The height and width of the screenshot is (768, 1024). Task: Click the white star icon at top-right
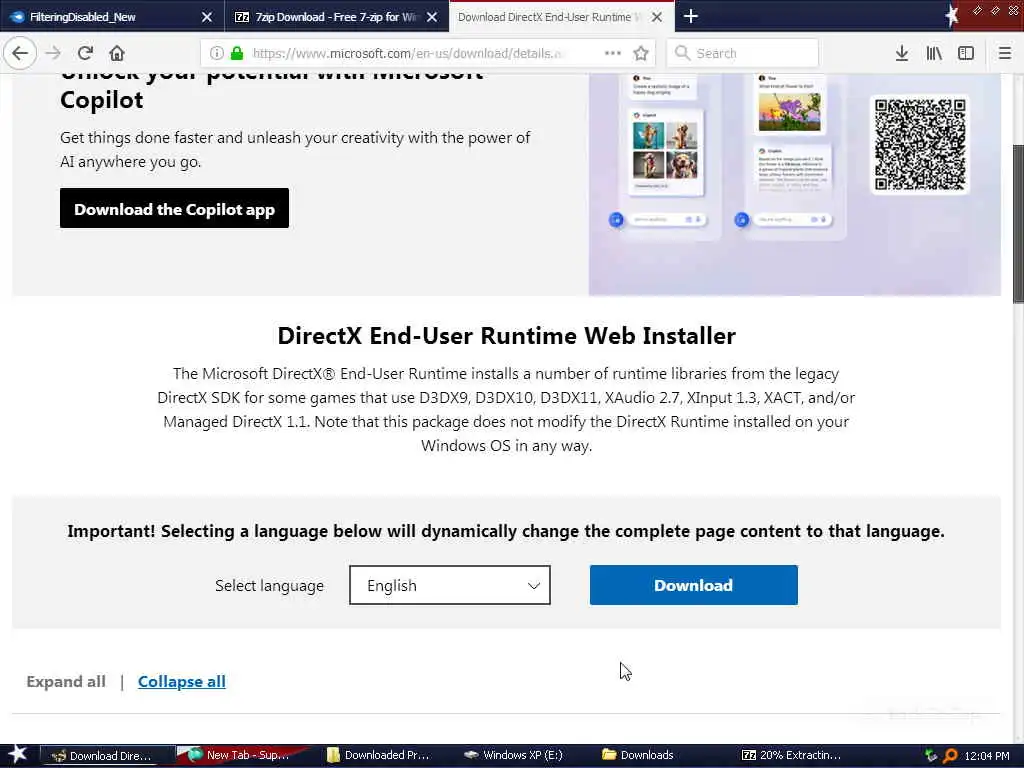click(952, 16)
